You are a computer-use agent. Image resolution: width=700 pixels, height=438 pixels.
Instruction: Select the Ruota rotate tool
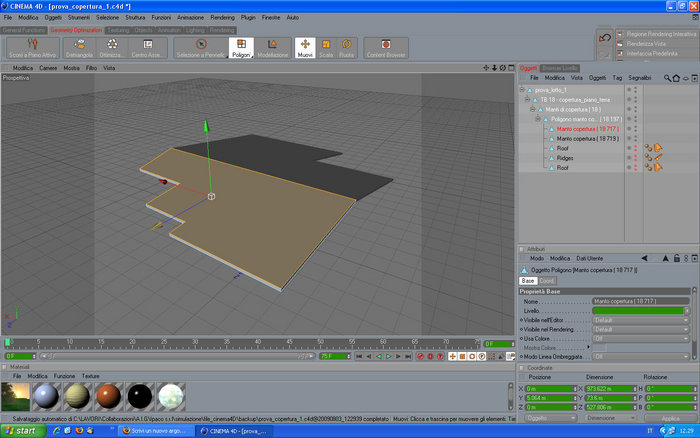pos(346,48)
